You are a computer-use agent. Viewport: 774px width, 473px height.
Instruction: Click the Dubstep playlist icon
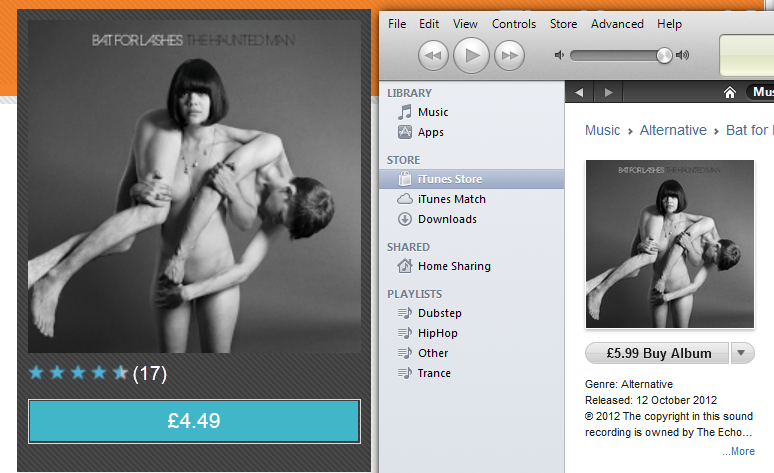coord(405,313)
